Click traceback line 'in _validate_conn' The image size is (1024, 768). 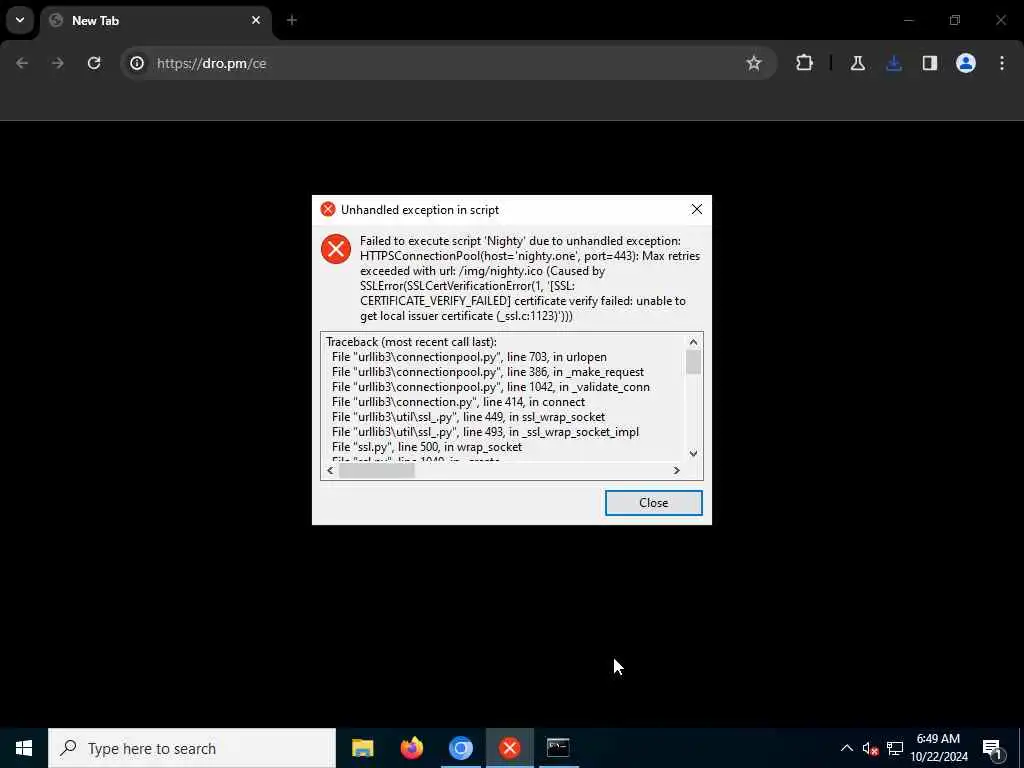pos(490,387)
